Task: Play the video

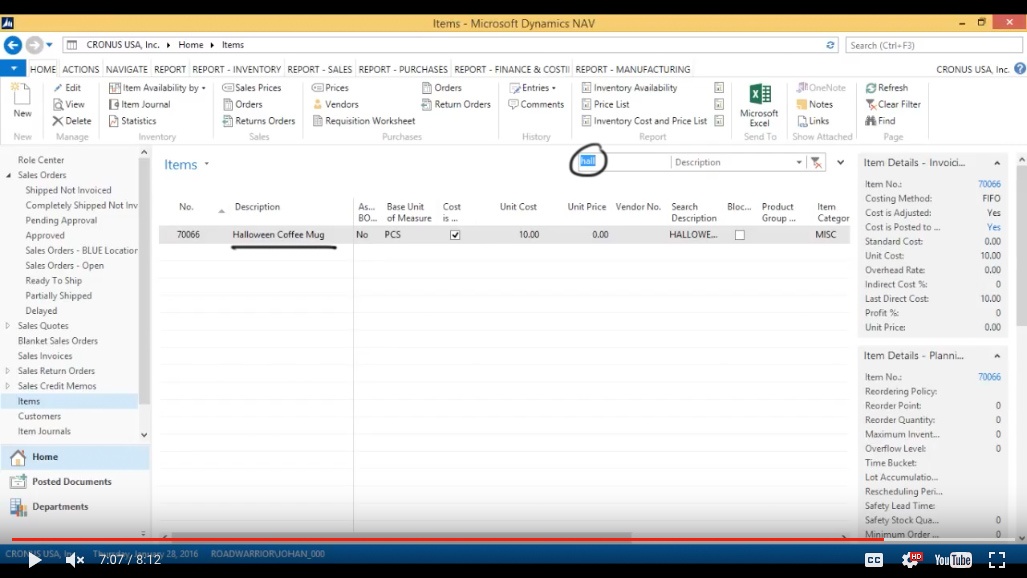Action: click(34, 560)
